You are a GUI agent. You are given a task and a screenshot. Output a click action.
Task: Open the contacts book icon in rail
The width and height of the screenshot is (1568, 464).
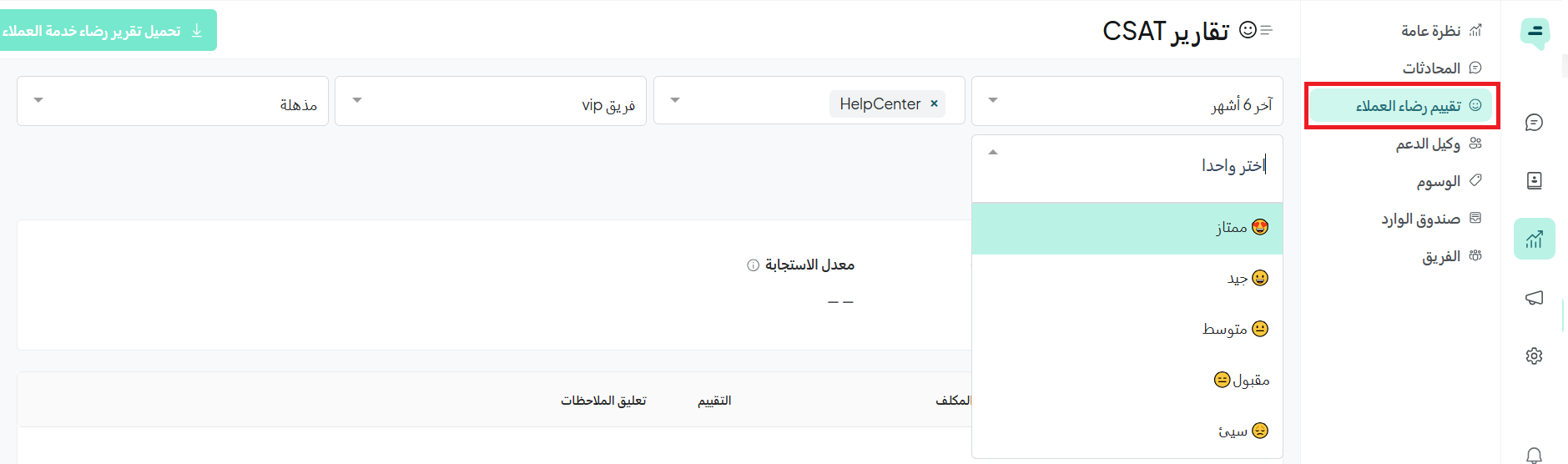point(1534,180)
